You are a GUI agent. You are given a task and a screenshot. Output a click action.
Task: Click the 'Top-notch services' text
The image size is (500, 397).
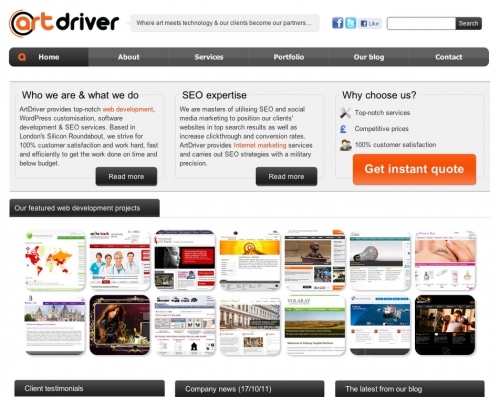382,113
